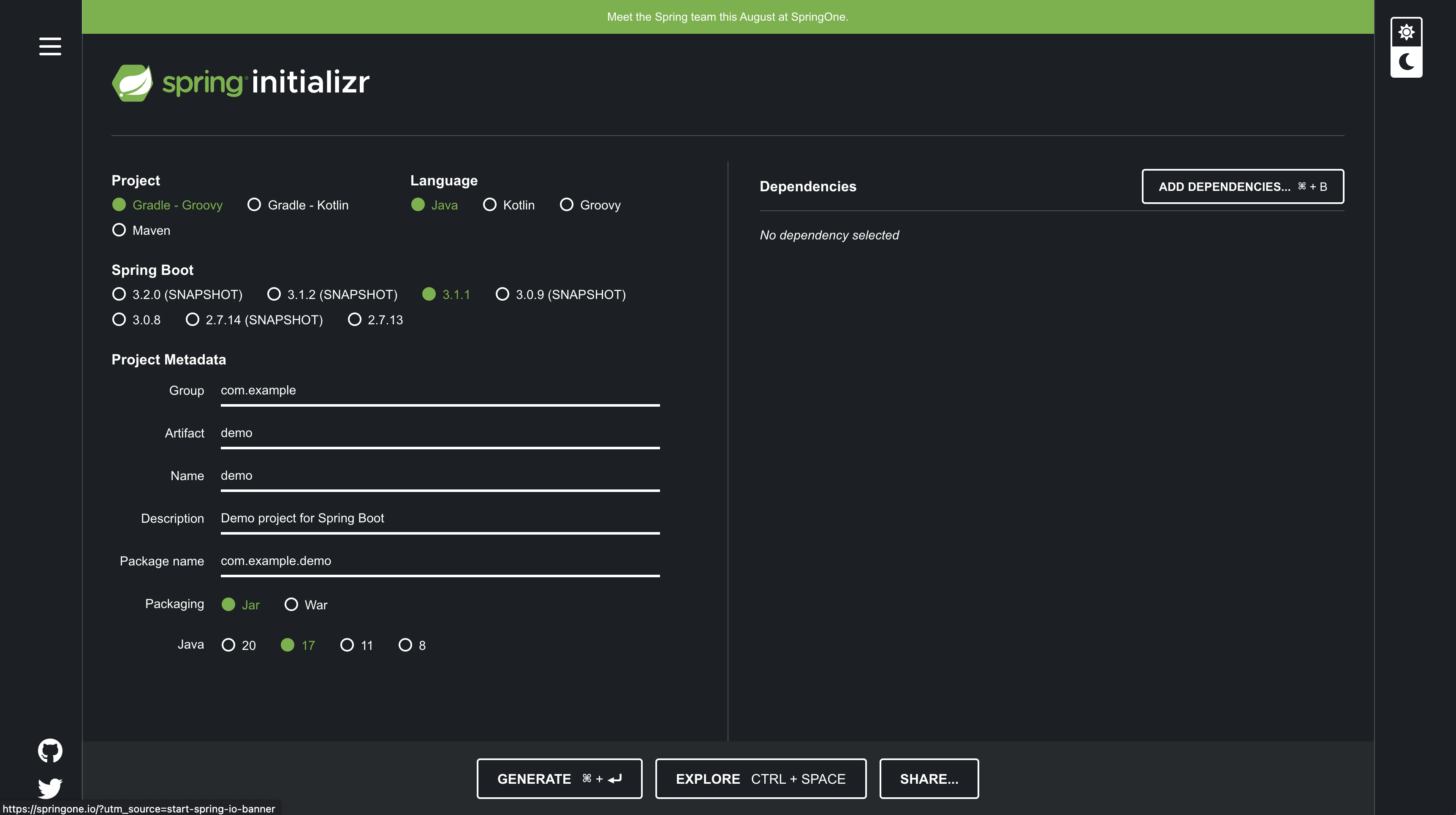Choose War packaging

point(291,604)
